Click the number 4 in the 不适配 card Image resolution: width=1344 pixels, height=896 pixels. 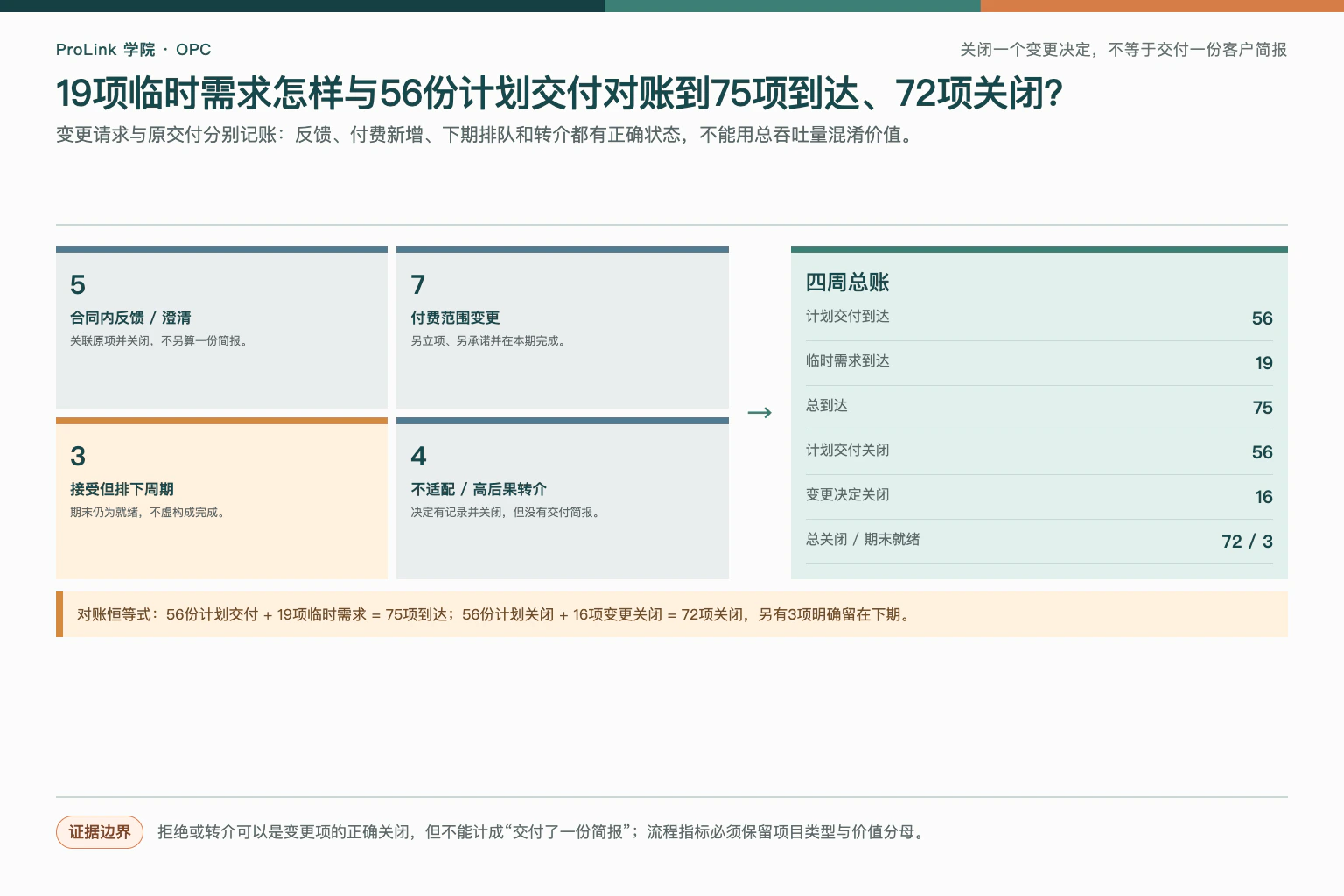point(418,456)
